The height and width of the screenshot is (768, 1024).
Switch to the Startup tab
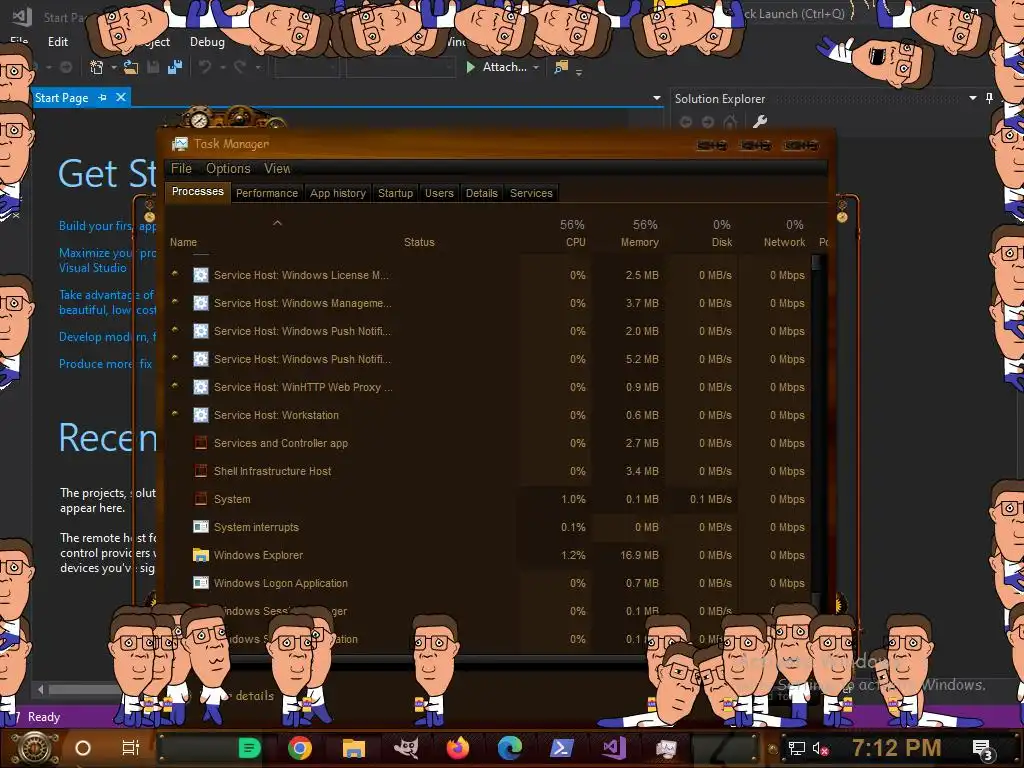point(395,193)
